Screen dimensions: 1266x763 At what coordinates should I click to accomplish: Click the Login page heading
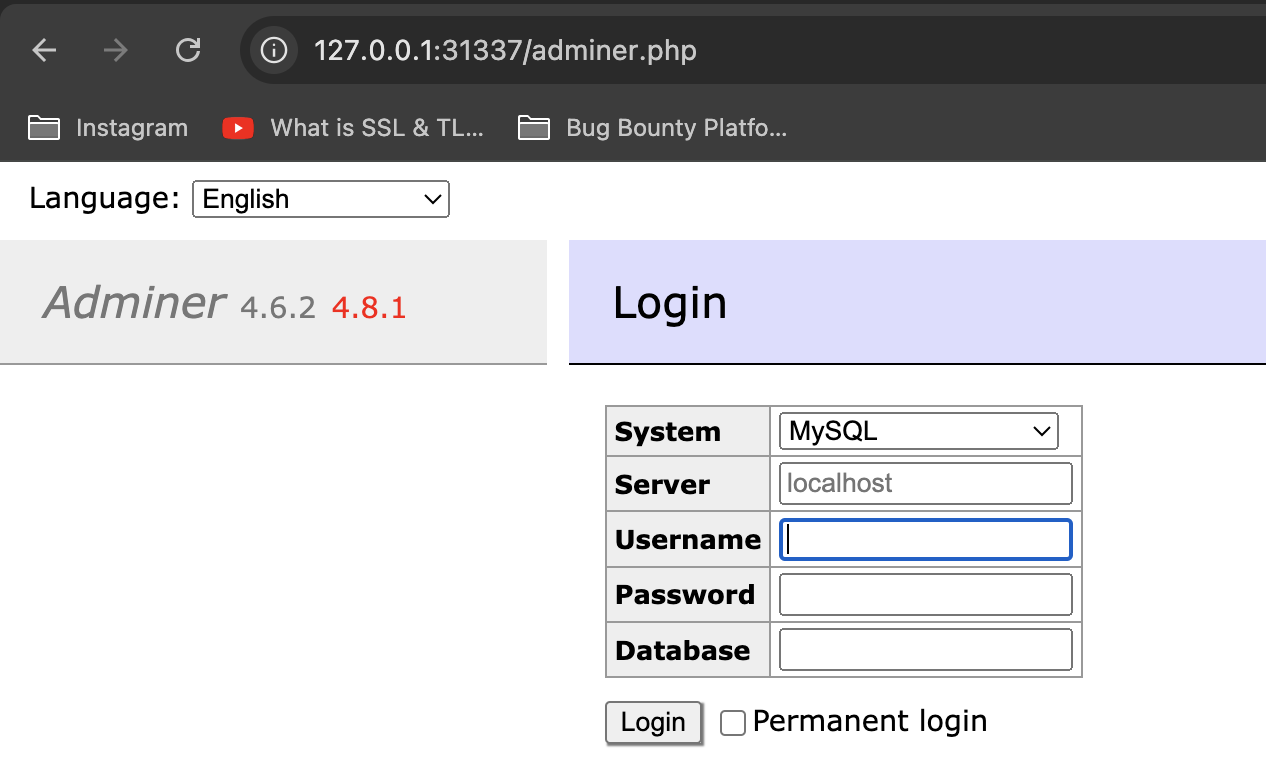click(670, 302)
